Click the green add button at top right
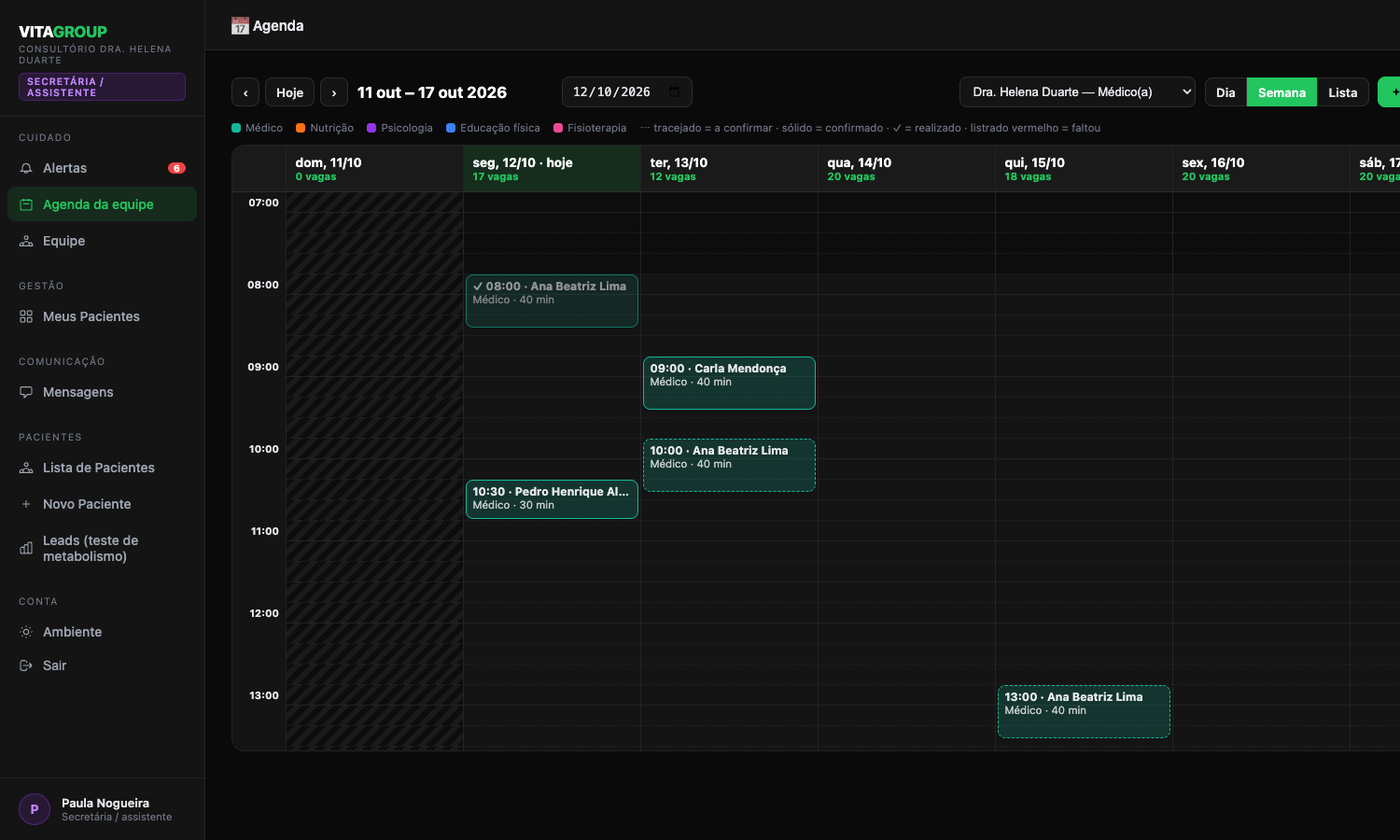1400x840 pixels. 1390,92
